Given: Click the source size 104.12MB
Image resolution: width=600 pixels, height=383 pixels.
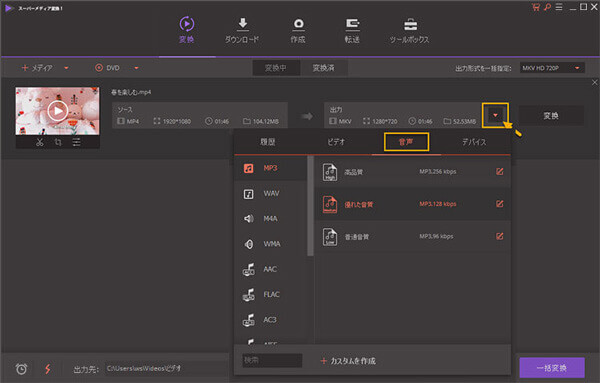Looking at the screenshot, I should pyautogui.click(x=261, y=121).
